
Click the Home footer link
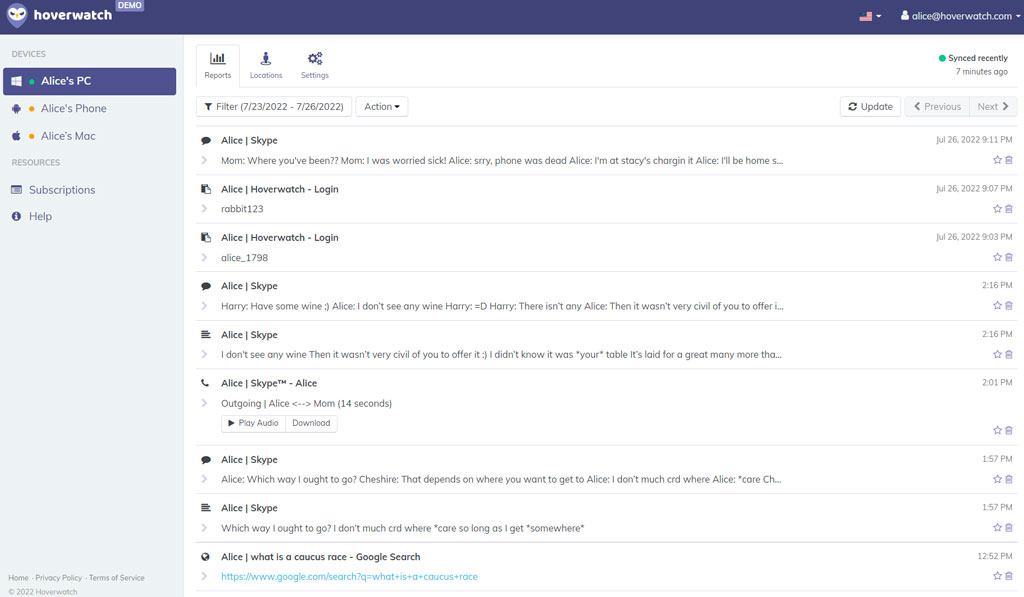pyautogui.click(x=18, y=578)
